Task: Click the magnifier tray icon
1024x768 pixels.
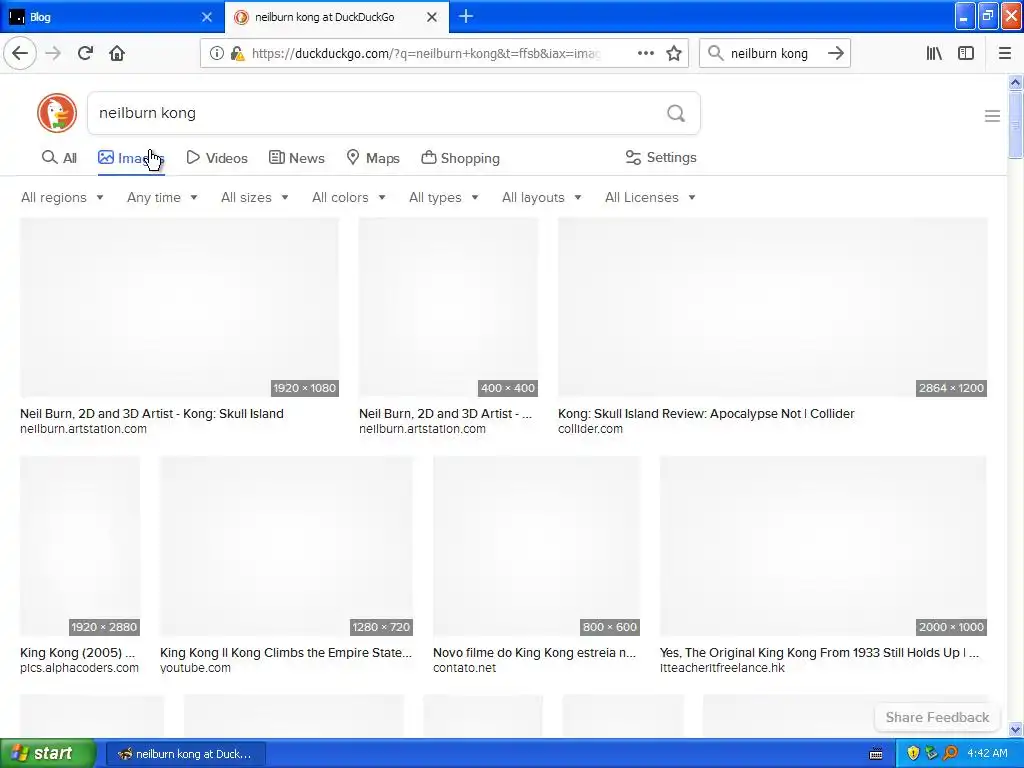Action: point(951,754)
